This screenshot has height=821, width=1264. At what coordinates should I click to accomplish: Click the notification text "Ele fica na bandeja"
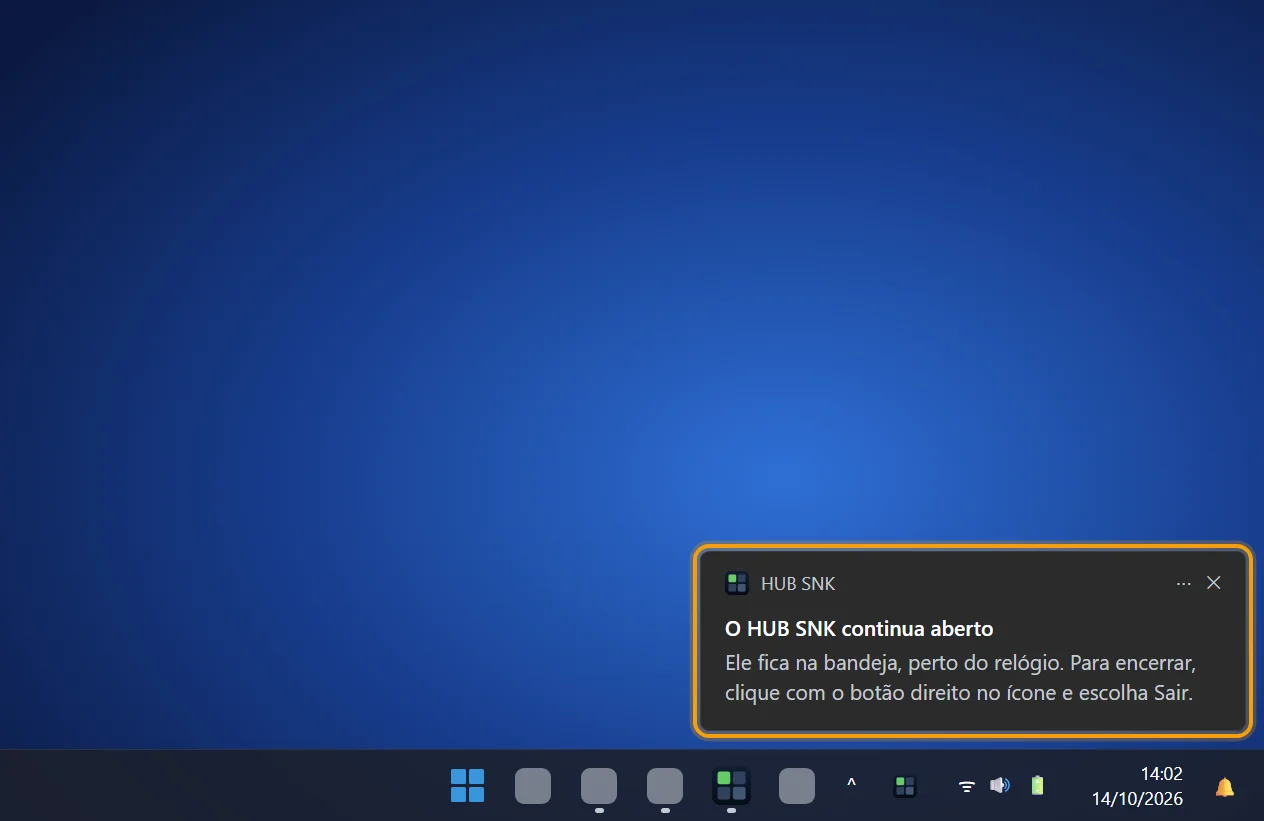click(811, 663)
